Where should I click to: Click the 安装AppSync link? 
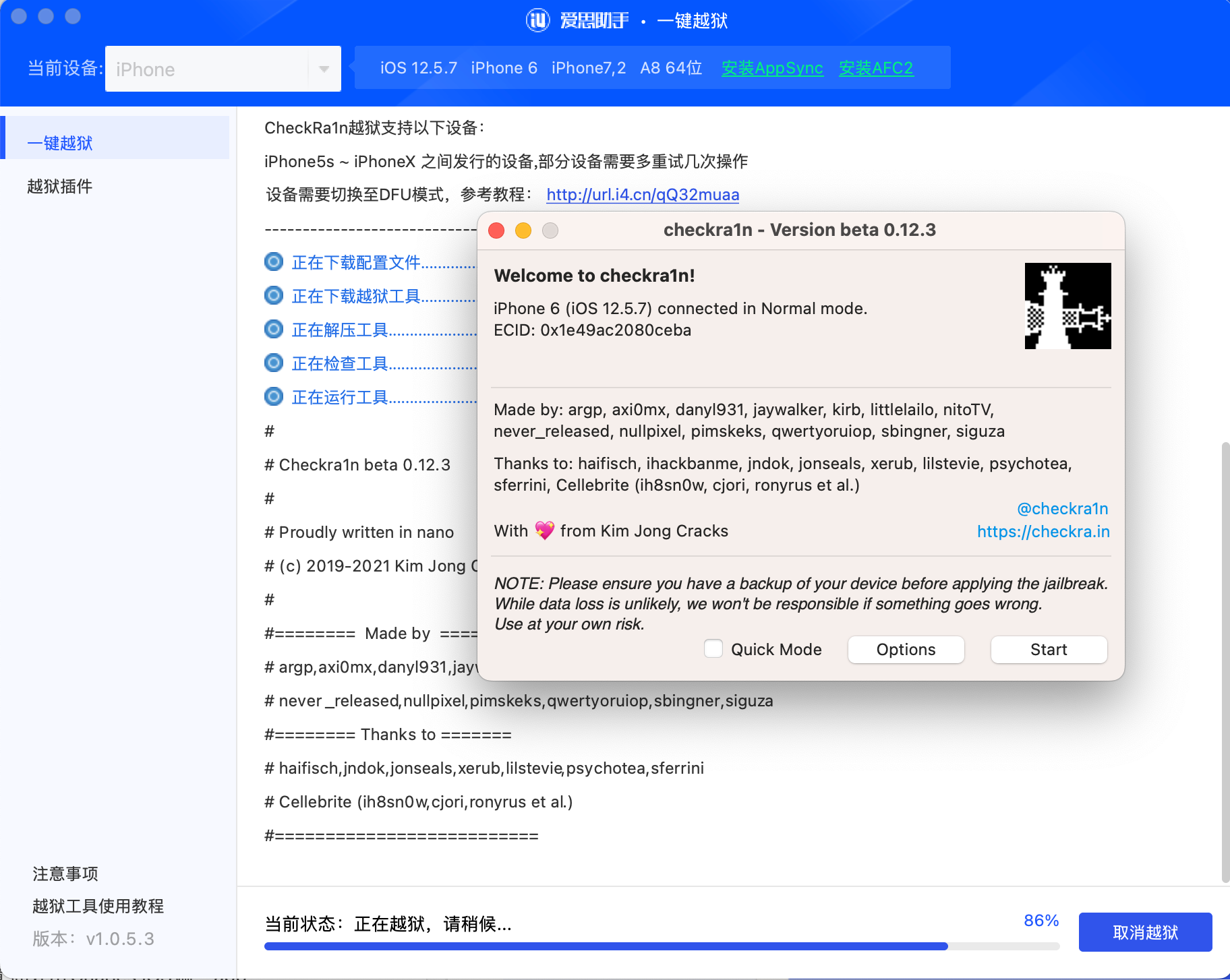(x=772, y=68)
